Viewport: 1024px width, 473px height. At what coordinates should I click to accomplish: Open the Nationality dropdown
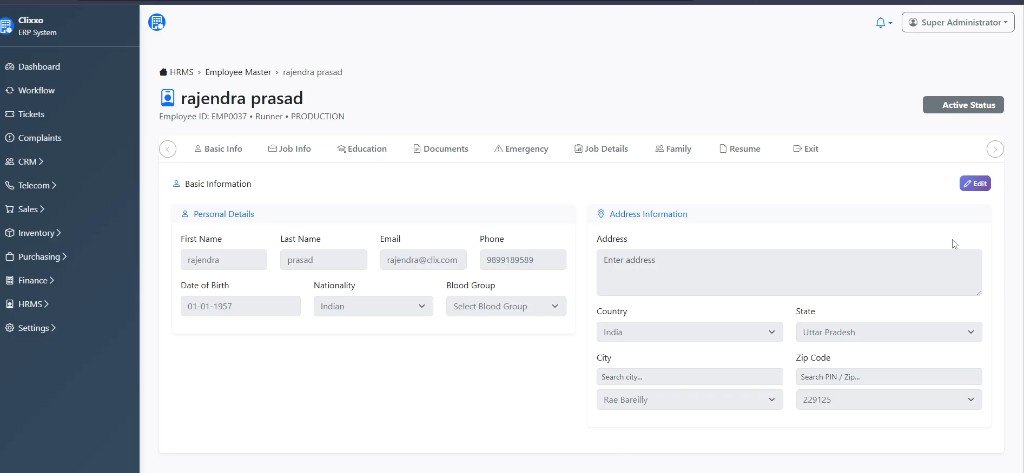[x=373, y=306]
